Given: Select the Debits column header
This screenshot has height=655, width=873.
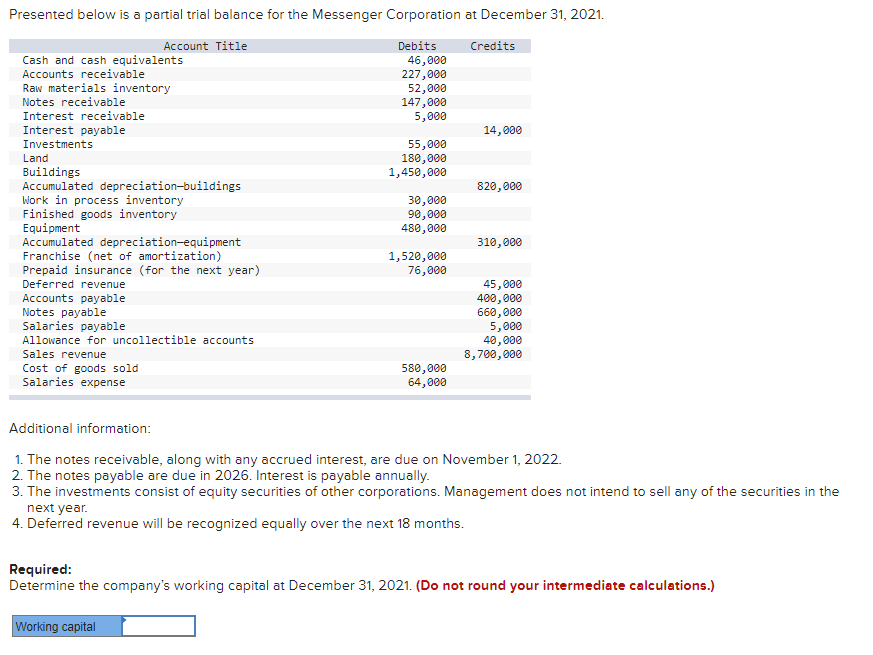Looking at the screenshot, I should click(x=416, y=45).
